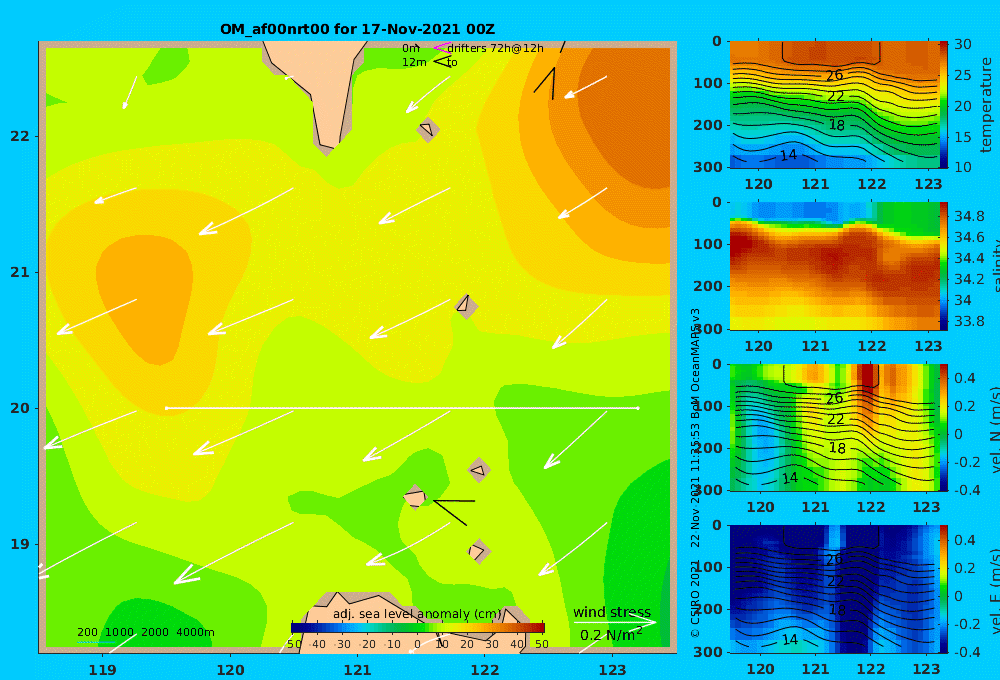This screenshot has width=1000, height=680.
Task: Click longitude tick label 119 on main map
Action: (x=102, y=670)
